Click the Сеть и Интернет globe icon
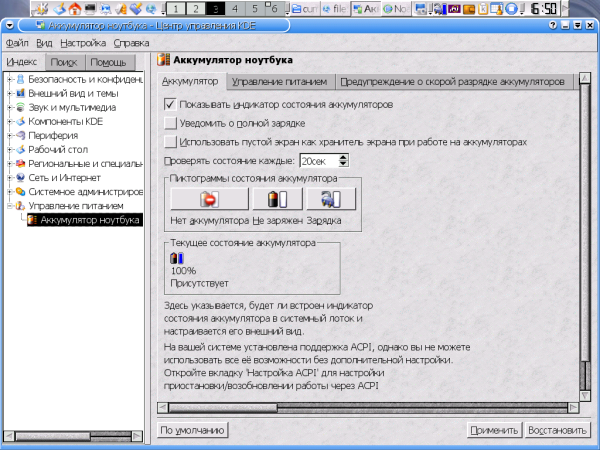Image resolution: width=600 pixels, height=450 pixels. [20, 178]
